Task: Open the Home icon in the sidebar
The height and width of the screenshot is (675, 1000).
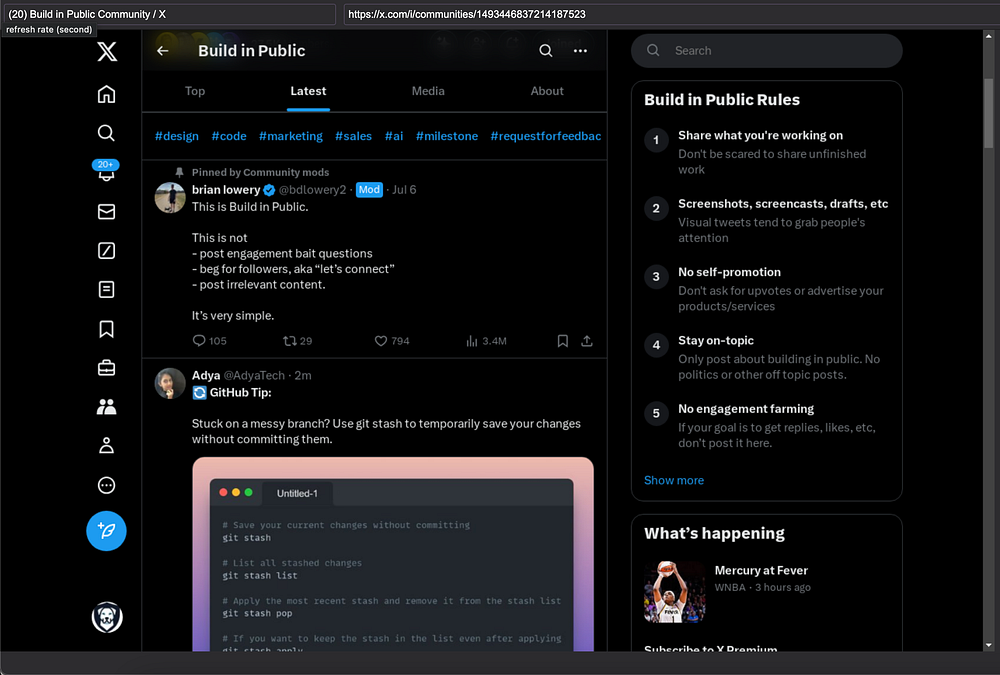Action: [x=107, y=94]
